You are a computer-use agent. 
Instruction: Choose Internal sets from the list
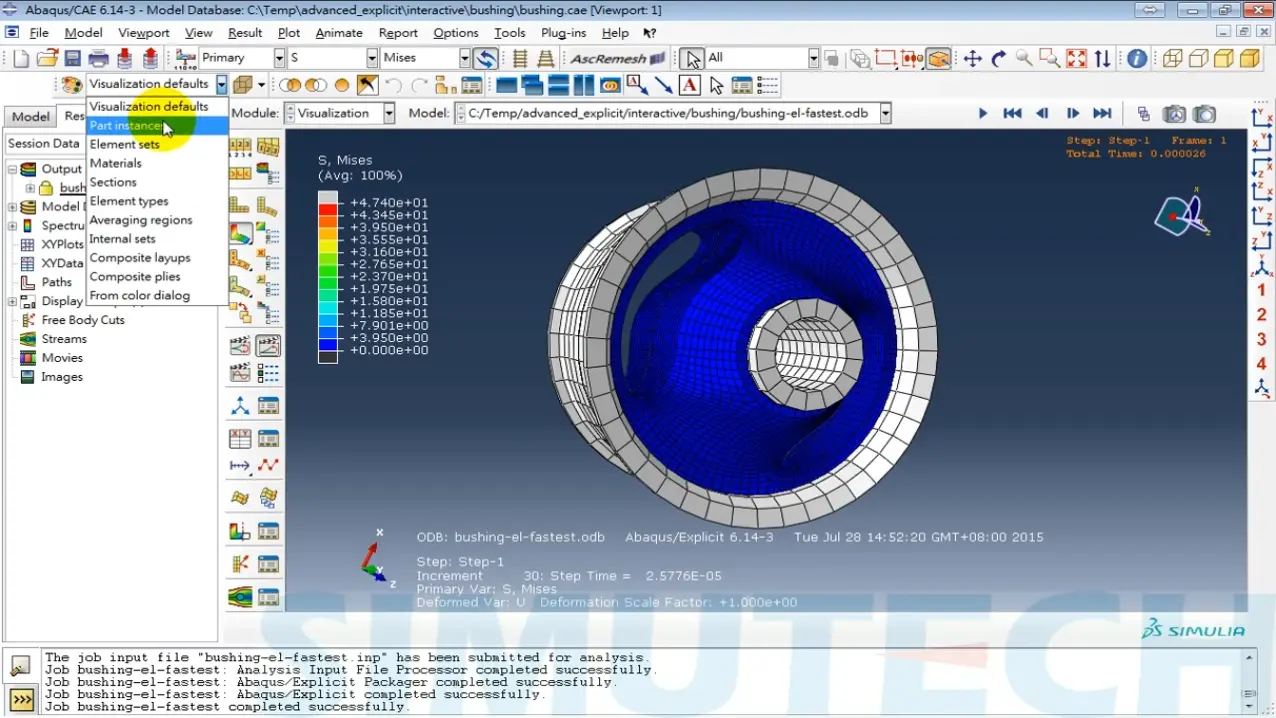coord(157,239)
